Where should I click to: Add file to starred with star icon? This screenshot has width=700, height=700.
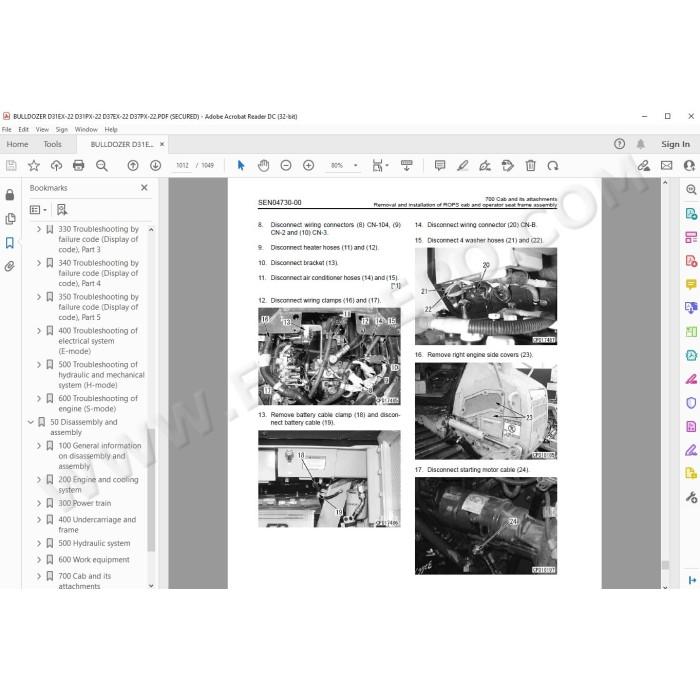[33, 166]
